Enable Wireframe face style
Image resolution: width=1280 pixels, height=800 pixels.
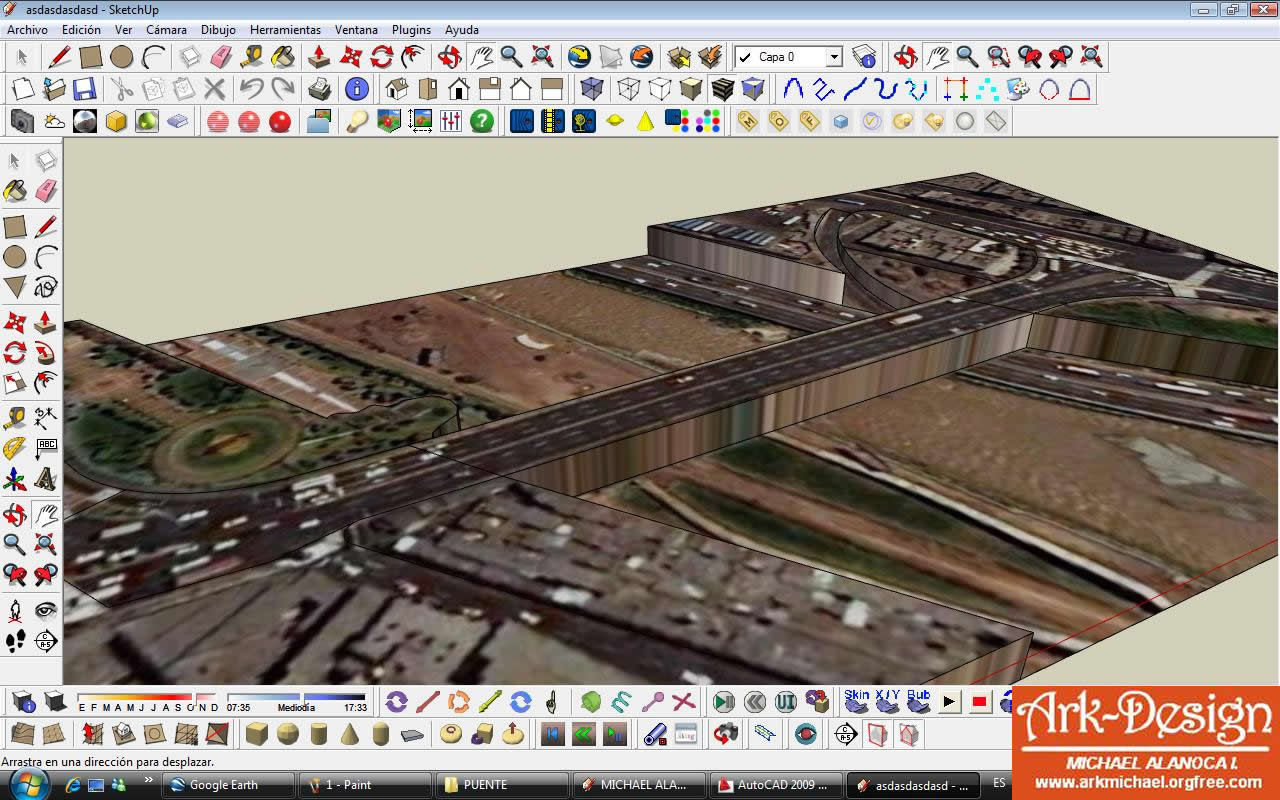629,89
